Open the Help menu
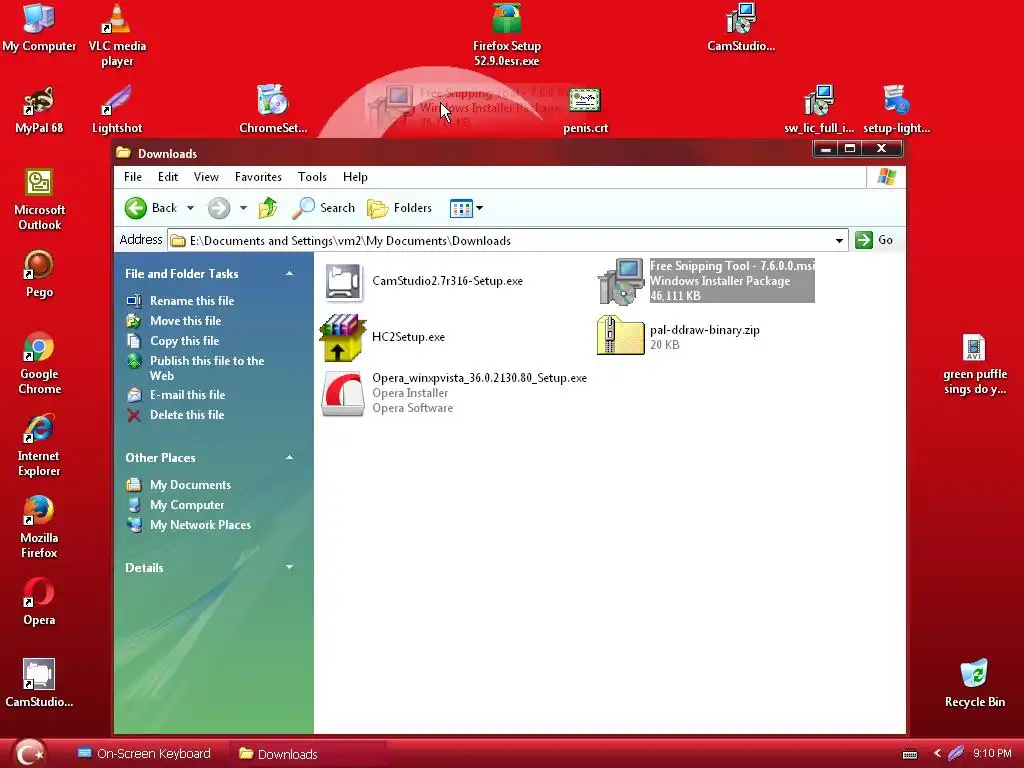 click(x=355, y=177)
